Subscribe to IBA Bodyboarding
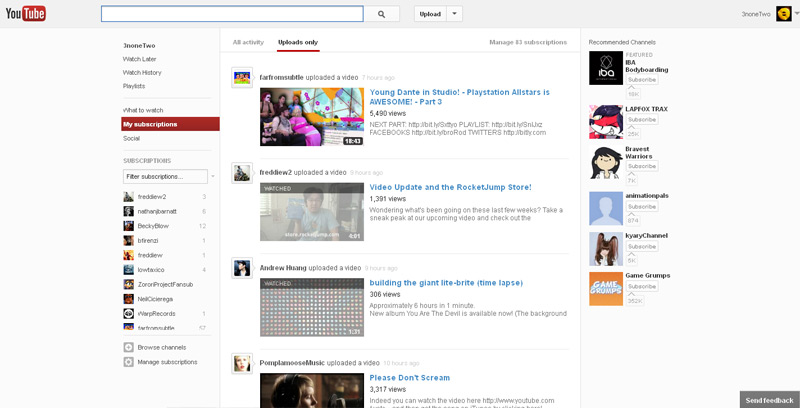The height and width of the screenshot is (408, 800). (642, 80)
